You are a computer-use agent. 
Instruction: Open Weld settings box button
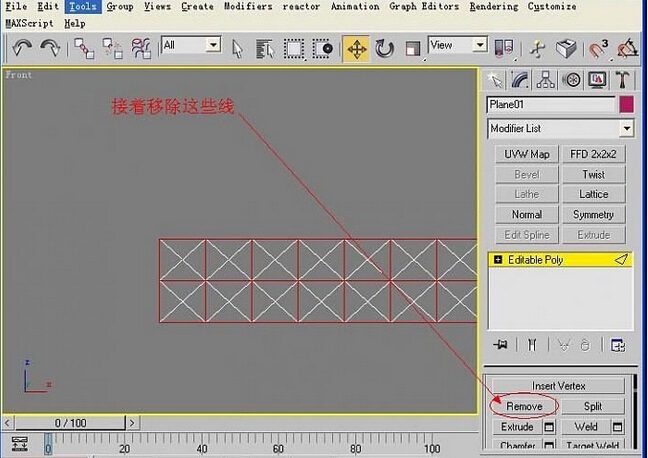[617, 427]
